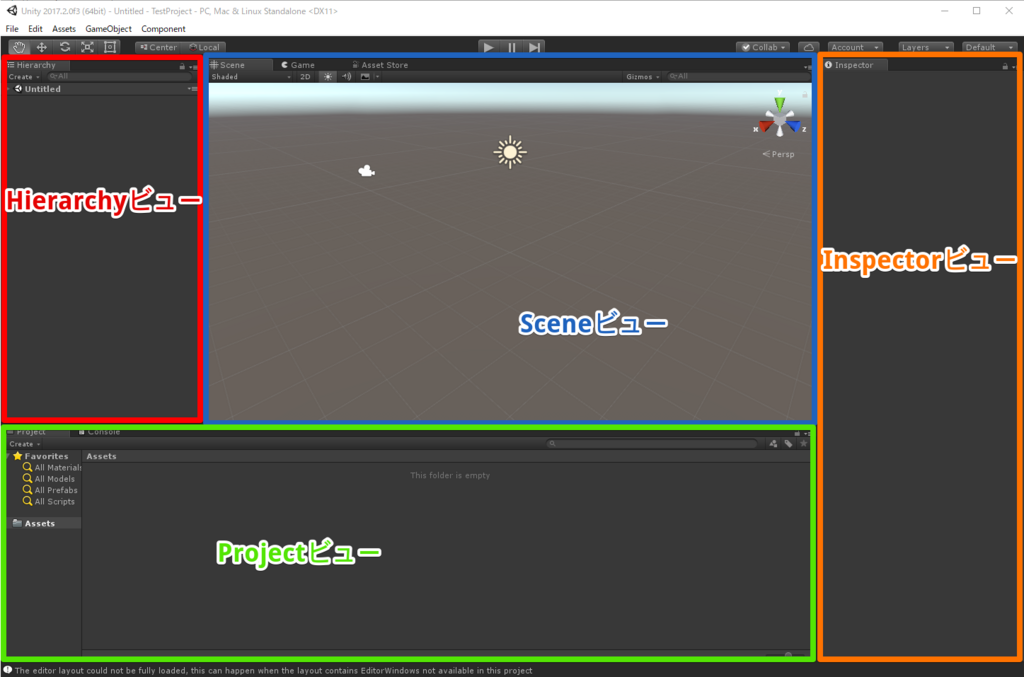Viewport: 1024px width, 677px height.
Task: Open the Gizmos dropdown
Action: coord(643,76)
